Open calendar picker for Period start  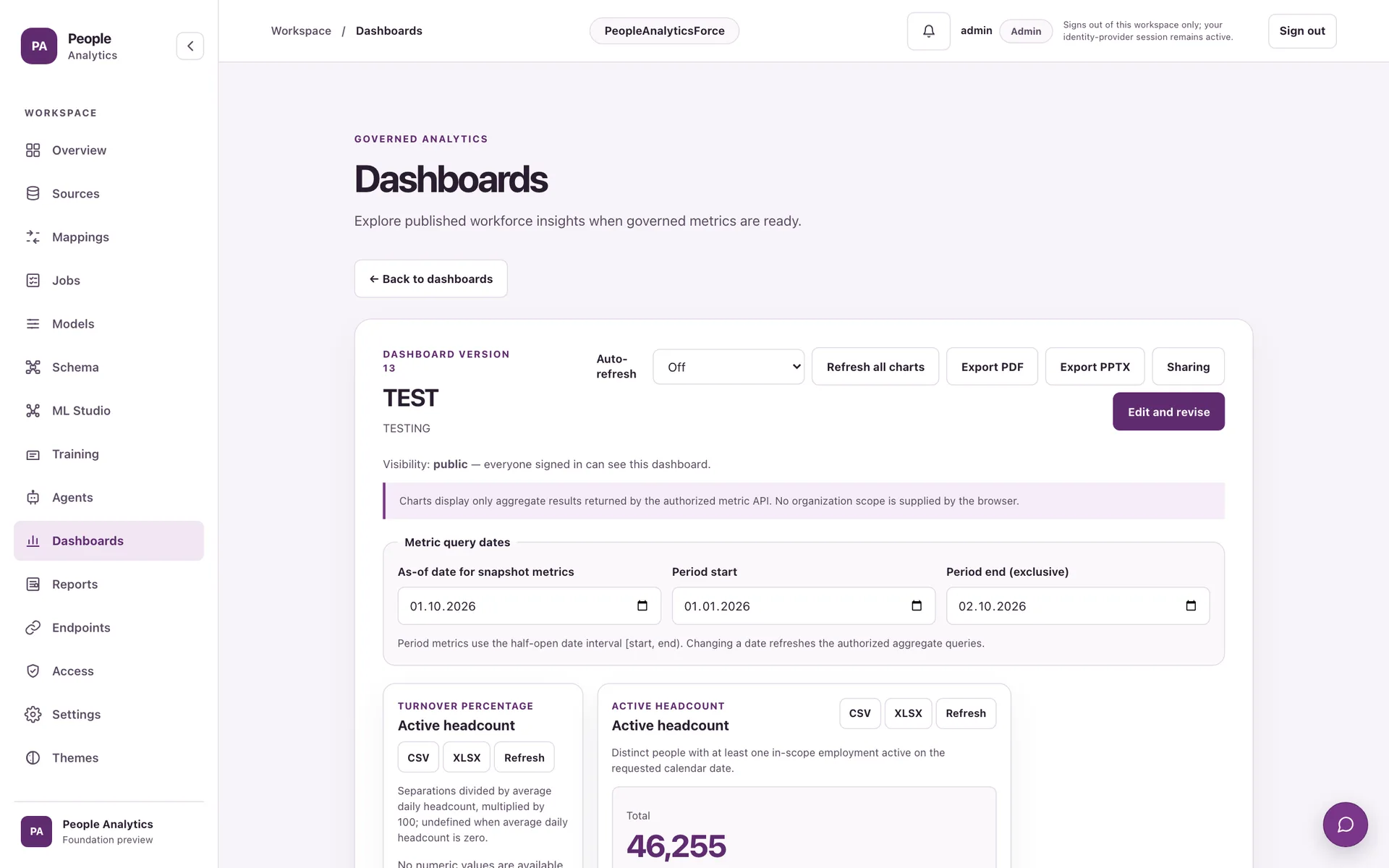[917, 606]
